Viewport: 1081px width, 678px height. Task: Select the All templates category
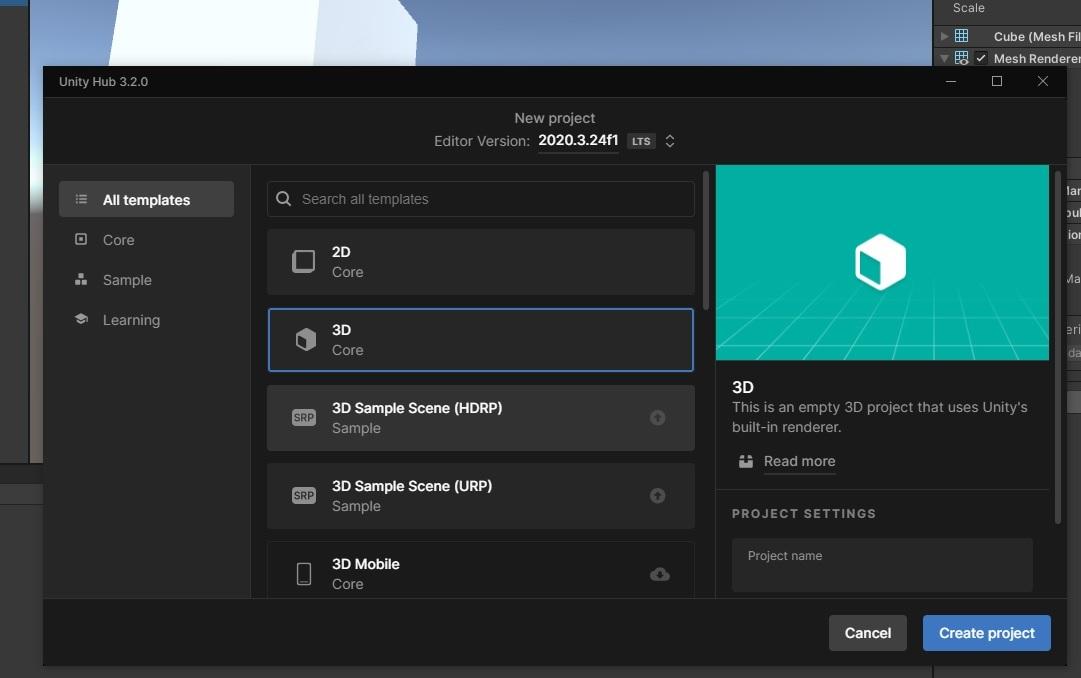point(146,199)
